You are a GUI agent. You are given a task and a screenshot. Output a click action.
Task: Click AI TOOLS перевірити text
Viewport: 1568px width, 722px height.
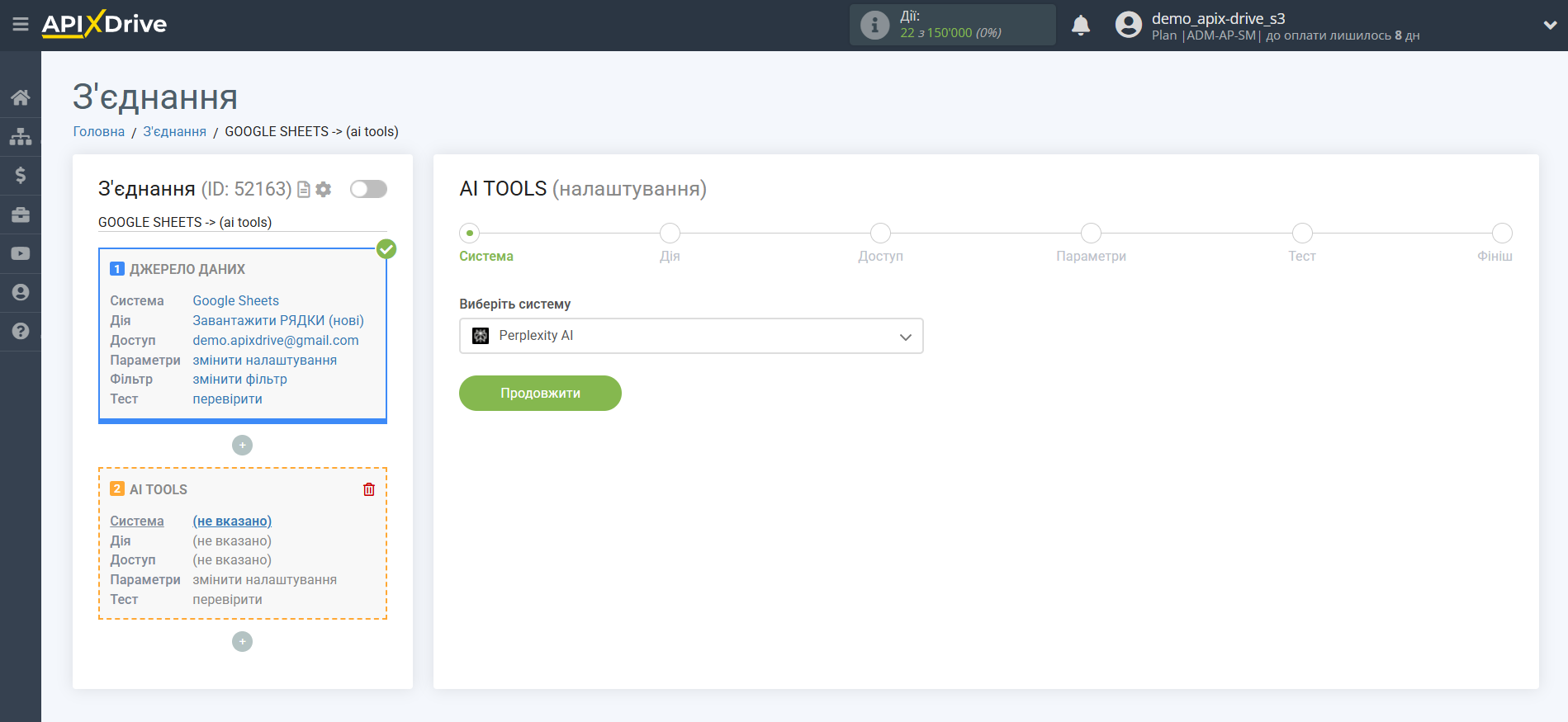tap(228, 599)
